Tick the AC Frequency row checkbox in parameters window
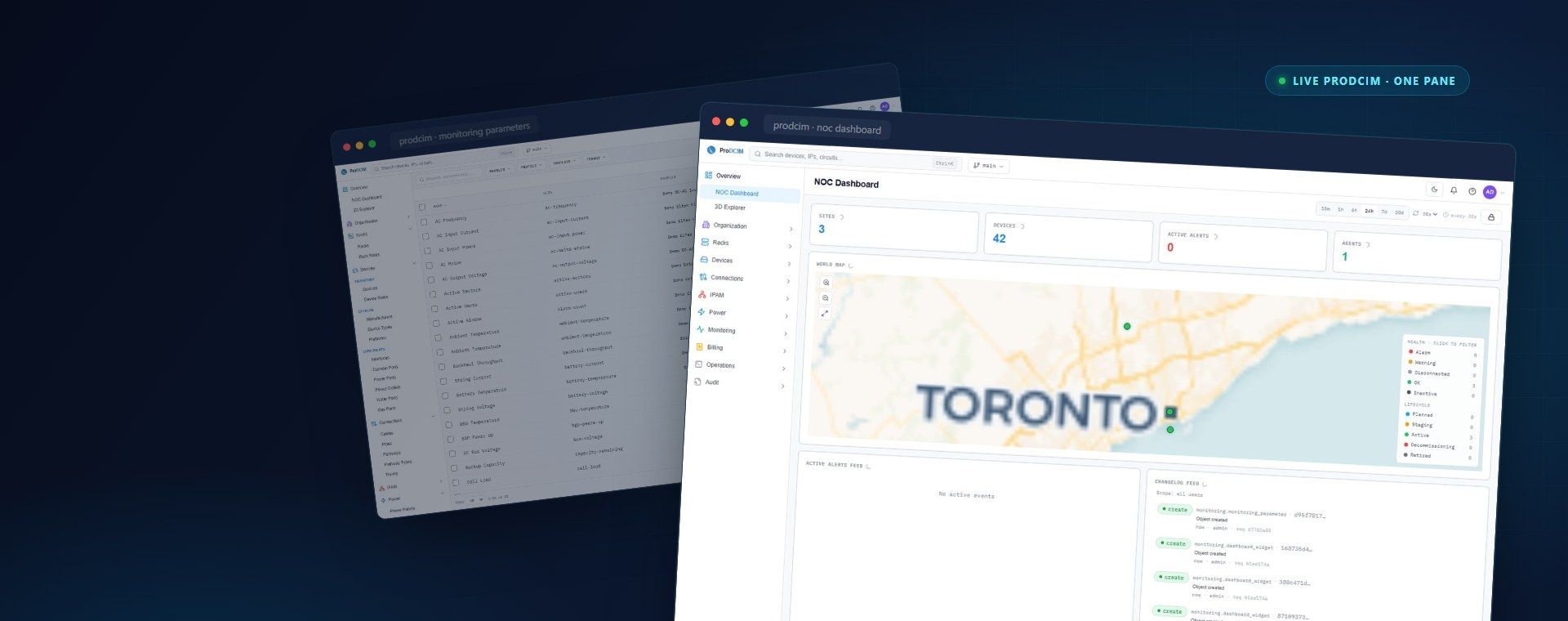Screen dimensions: 1568x621 424,221
